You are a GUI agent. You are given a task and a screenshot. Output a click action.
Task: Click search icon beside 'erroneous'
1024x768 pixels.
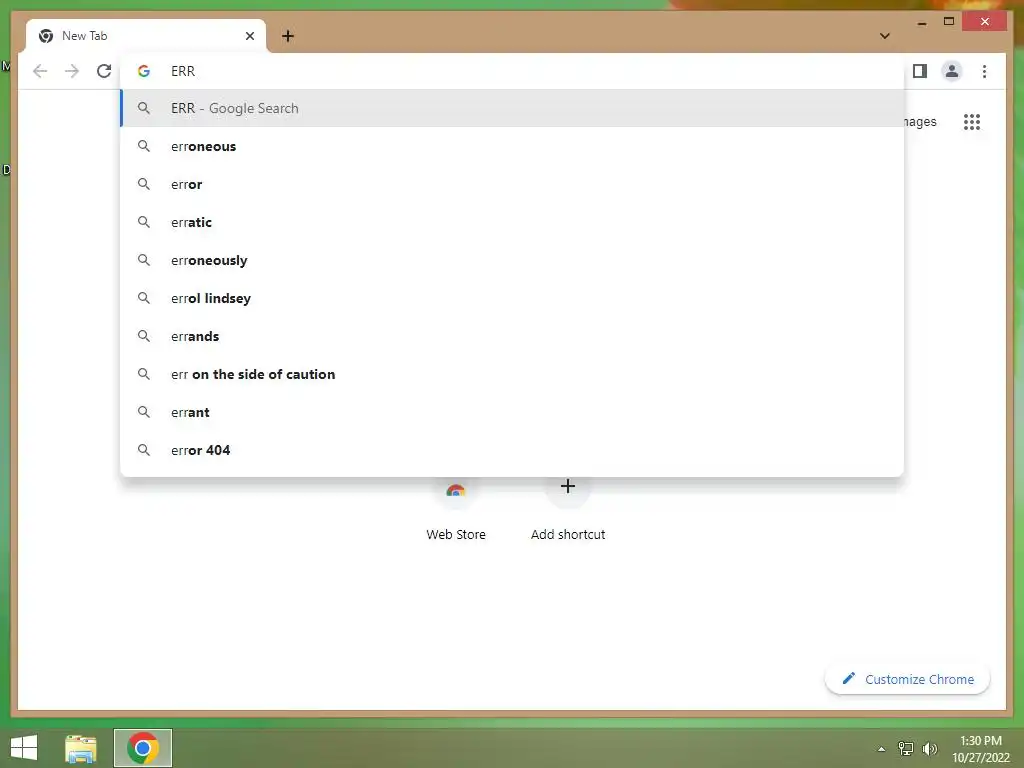(x=144, y=146)
